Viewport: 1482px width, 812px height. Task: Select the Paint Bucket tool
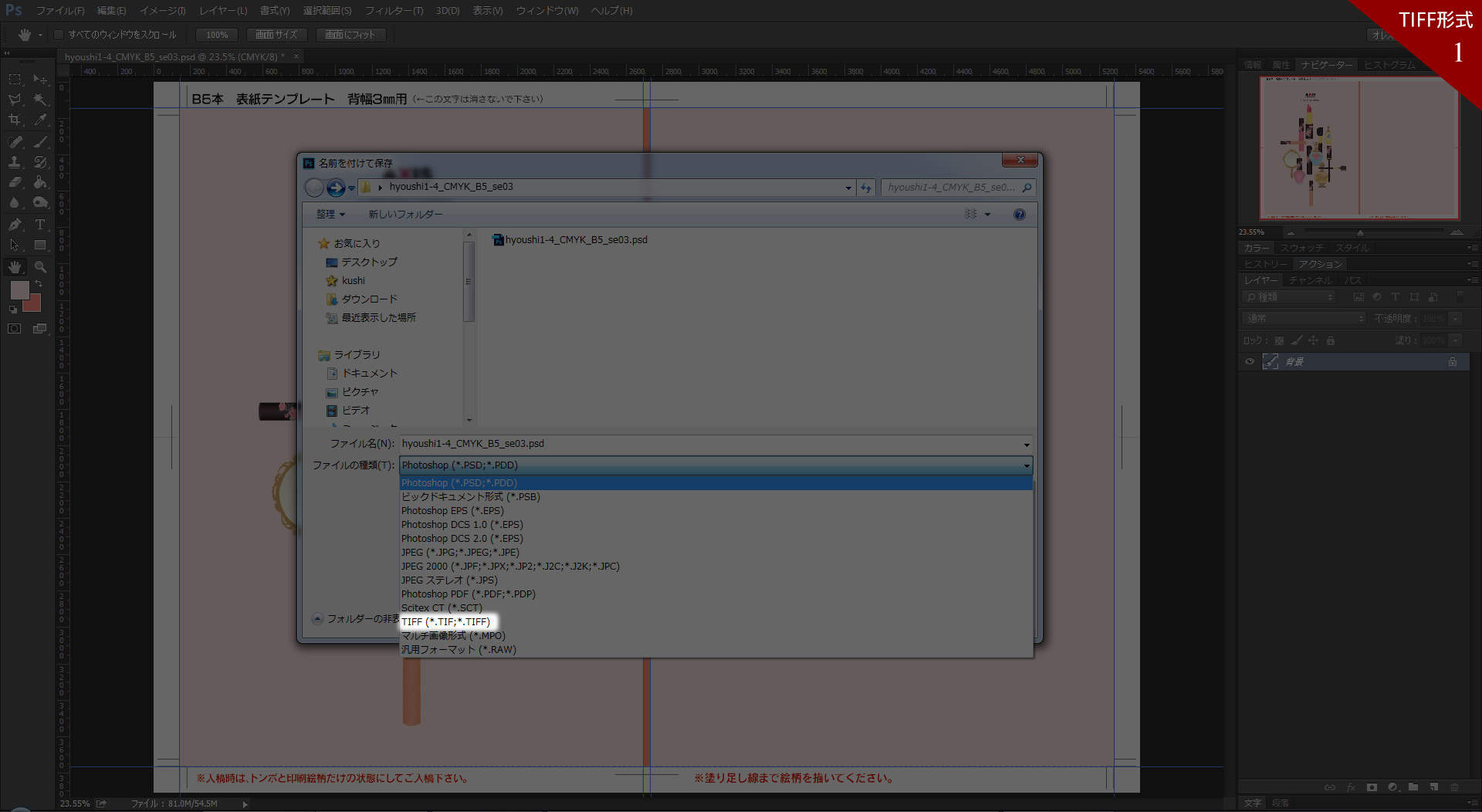point(40,182)
